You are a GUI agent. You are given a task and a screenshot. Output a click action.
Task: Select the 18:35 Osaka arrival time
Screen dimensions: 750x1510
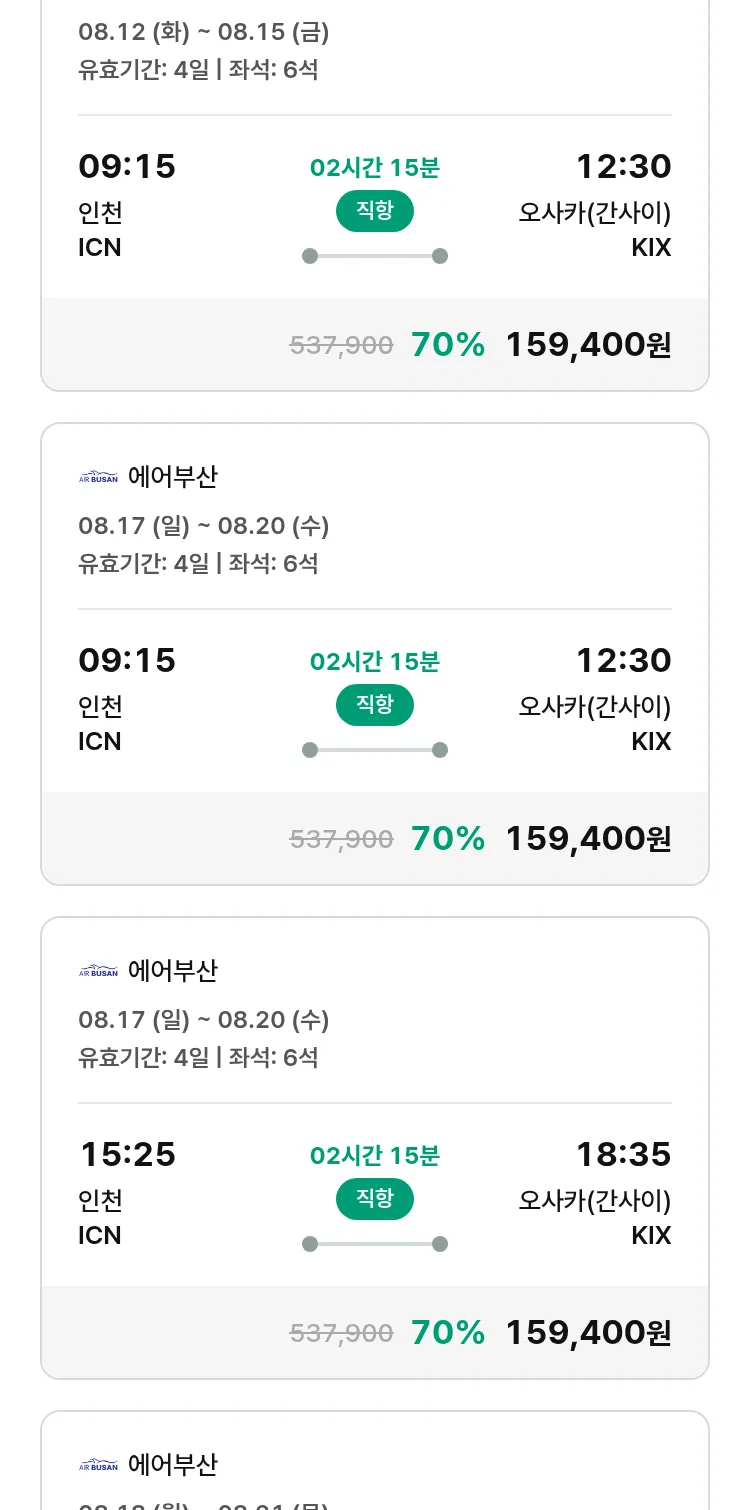tap(623, 1155)
